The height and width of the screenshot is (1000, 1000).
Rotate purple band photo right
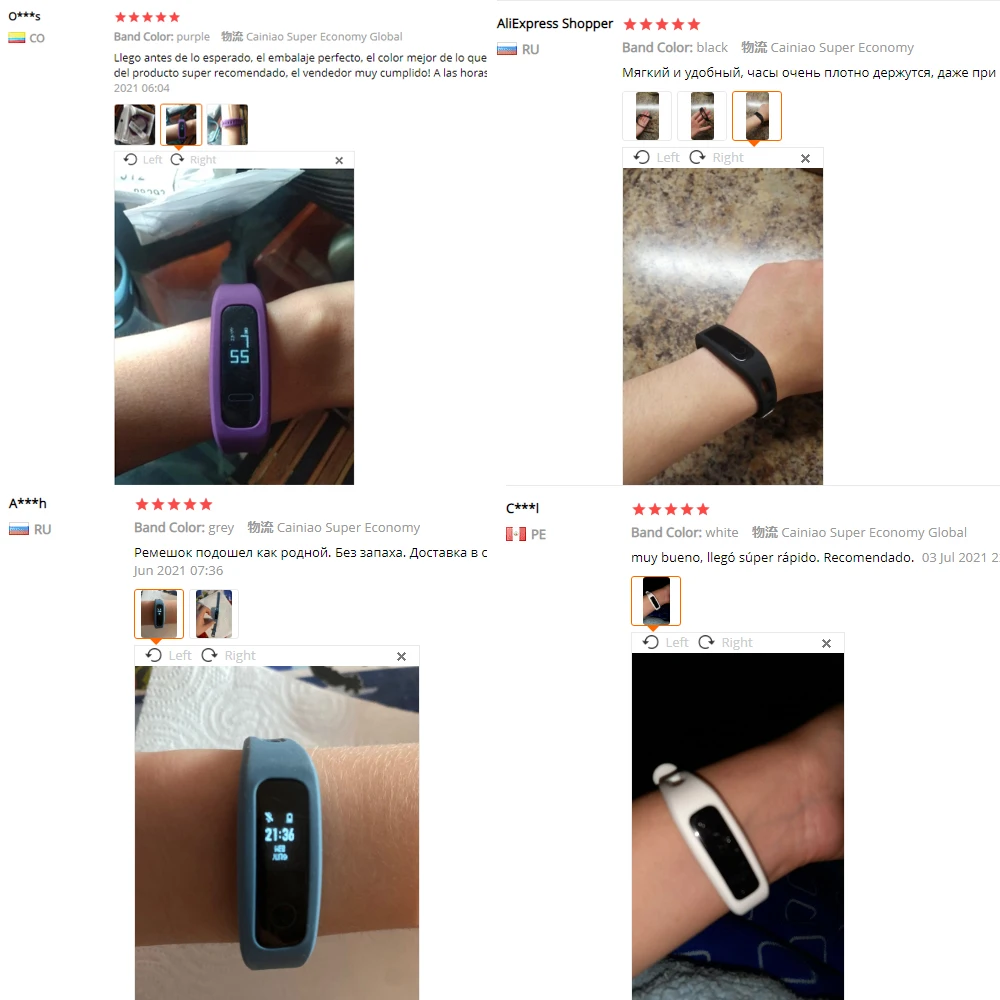pyautogui.click(x=193, y=159)
